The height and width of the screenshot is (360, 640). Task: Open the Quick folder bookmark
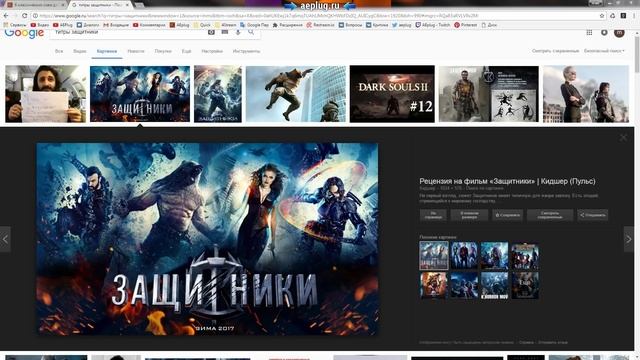coord(202,25)
